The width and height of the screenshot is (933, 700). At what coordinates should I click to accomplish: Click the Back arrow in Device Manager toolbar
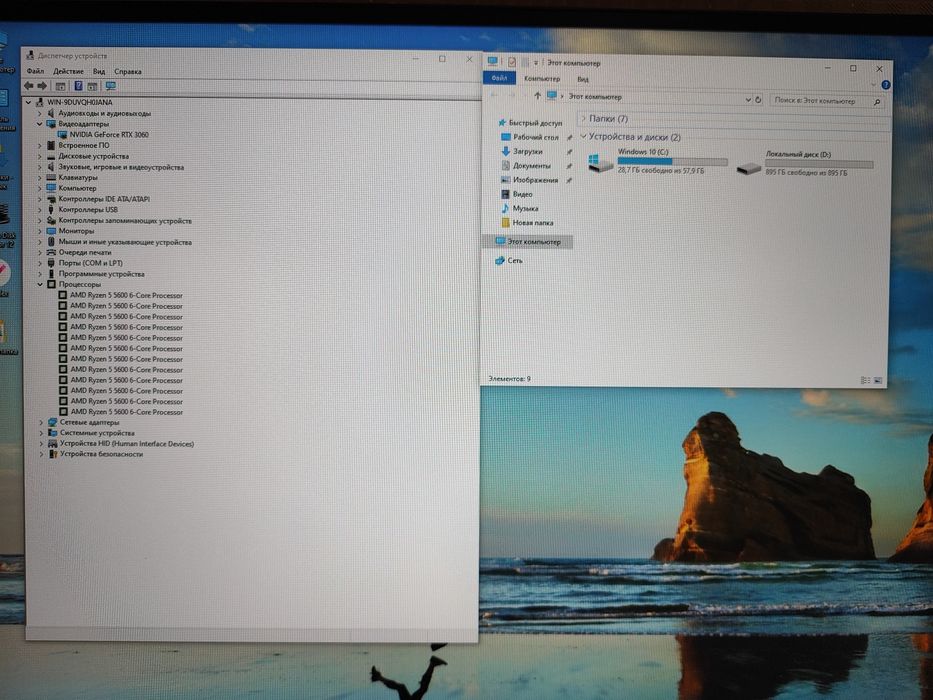point(29,86)
